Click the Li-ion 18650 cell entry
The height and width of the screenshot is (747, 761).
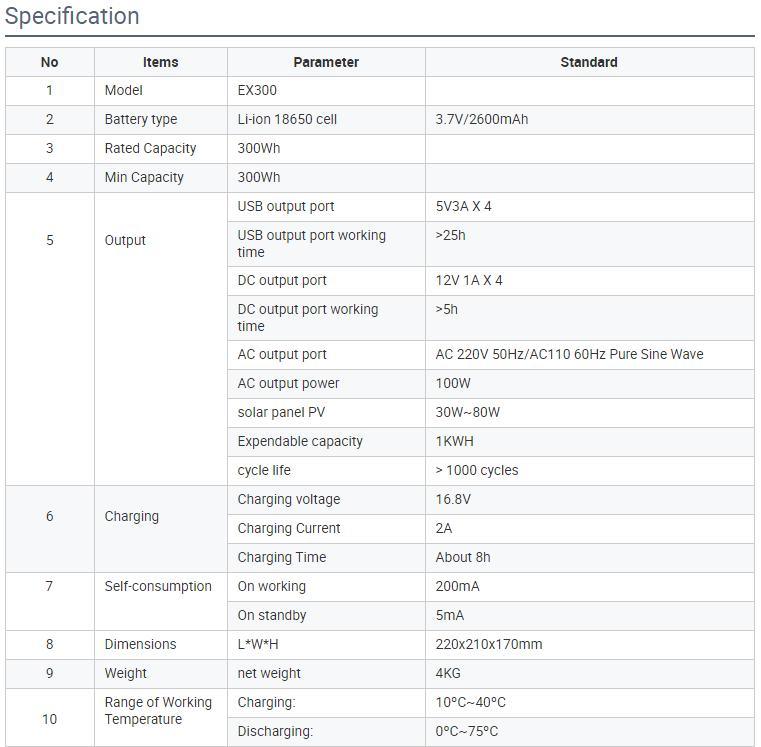pos(287,119)
